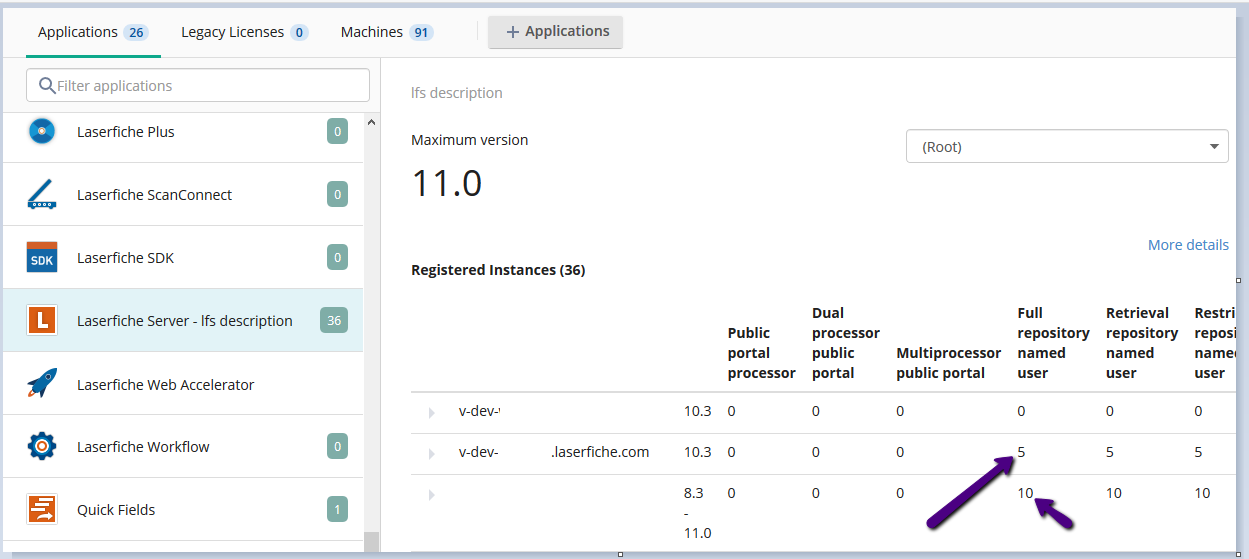
Task: Click the 26 badge on Applications tab
Action: coord(136,32)
